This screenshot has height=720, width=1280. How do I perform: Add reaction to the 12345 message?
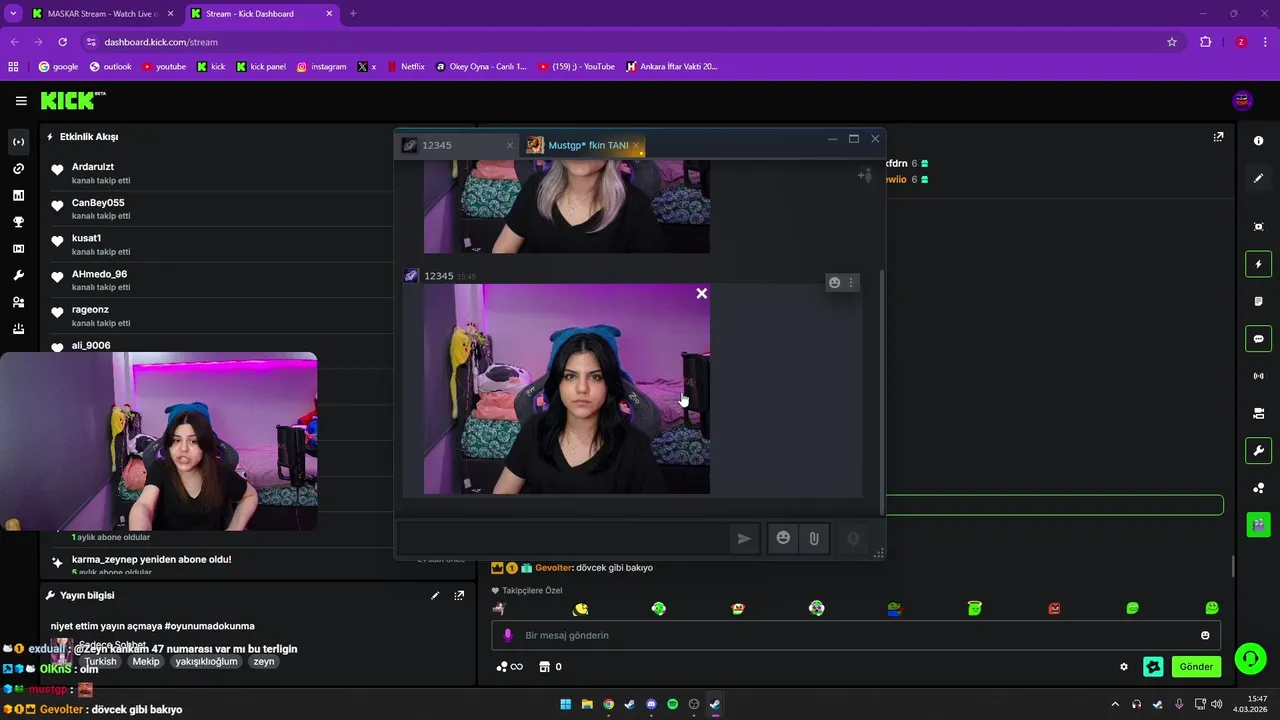[834, 283]
